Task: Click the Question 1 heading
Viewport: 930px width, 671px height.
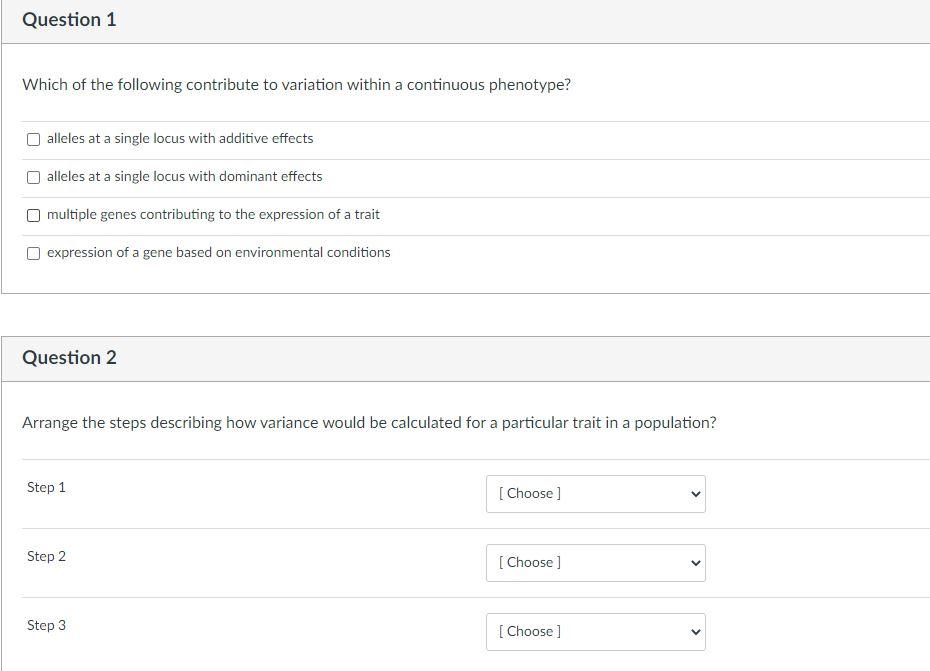Action: tap(69, 20)
